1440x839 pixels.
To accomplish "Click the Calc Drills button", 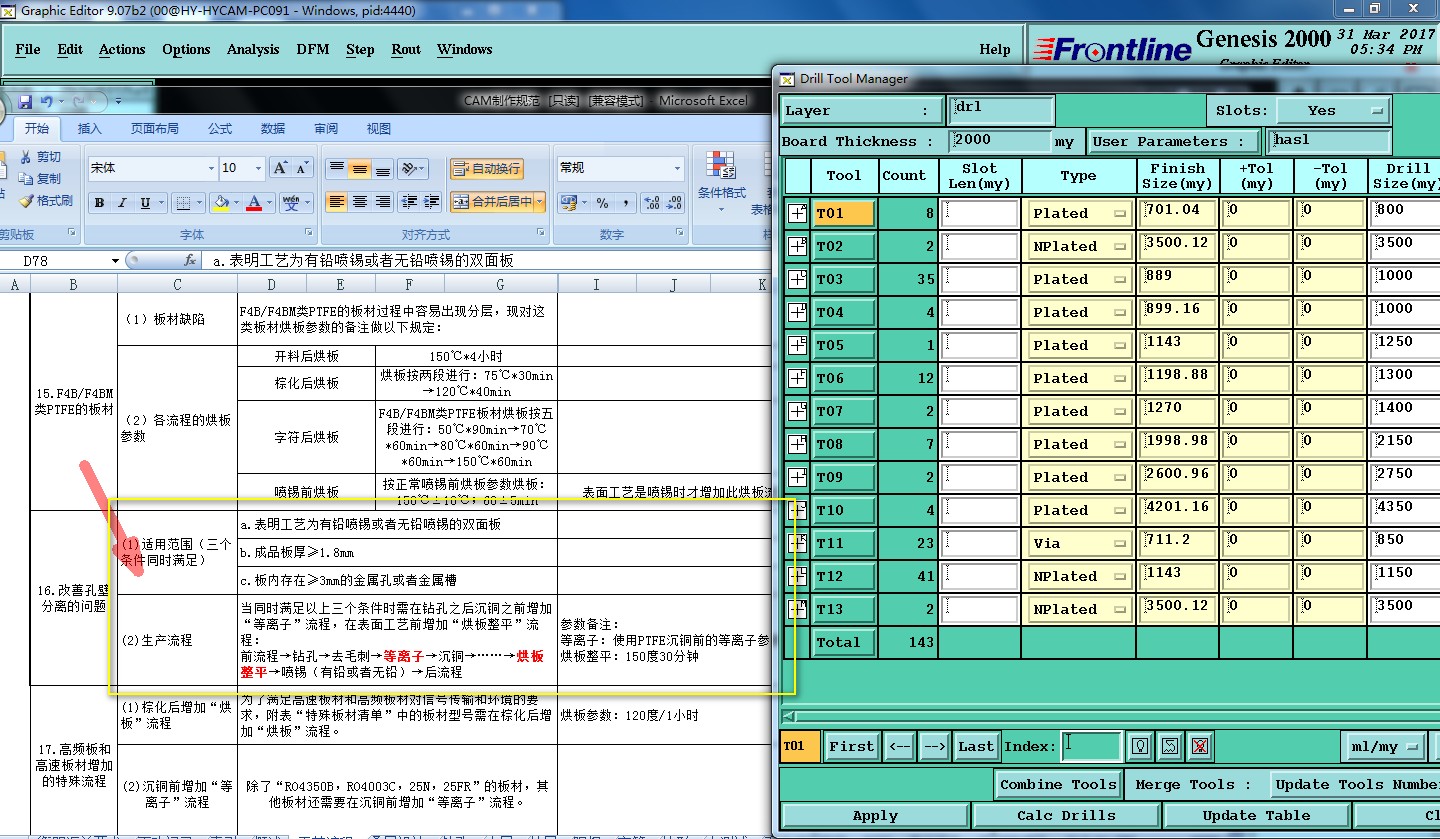I will (1066, 816).
